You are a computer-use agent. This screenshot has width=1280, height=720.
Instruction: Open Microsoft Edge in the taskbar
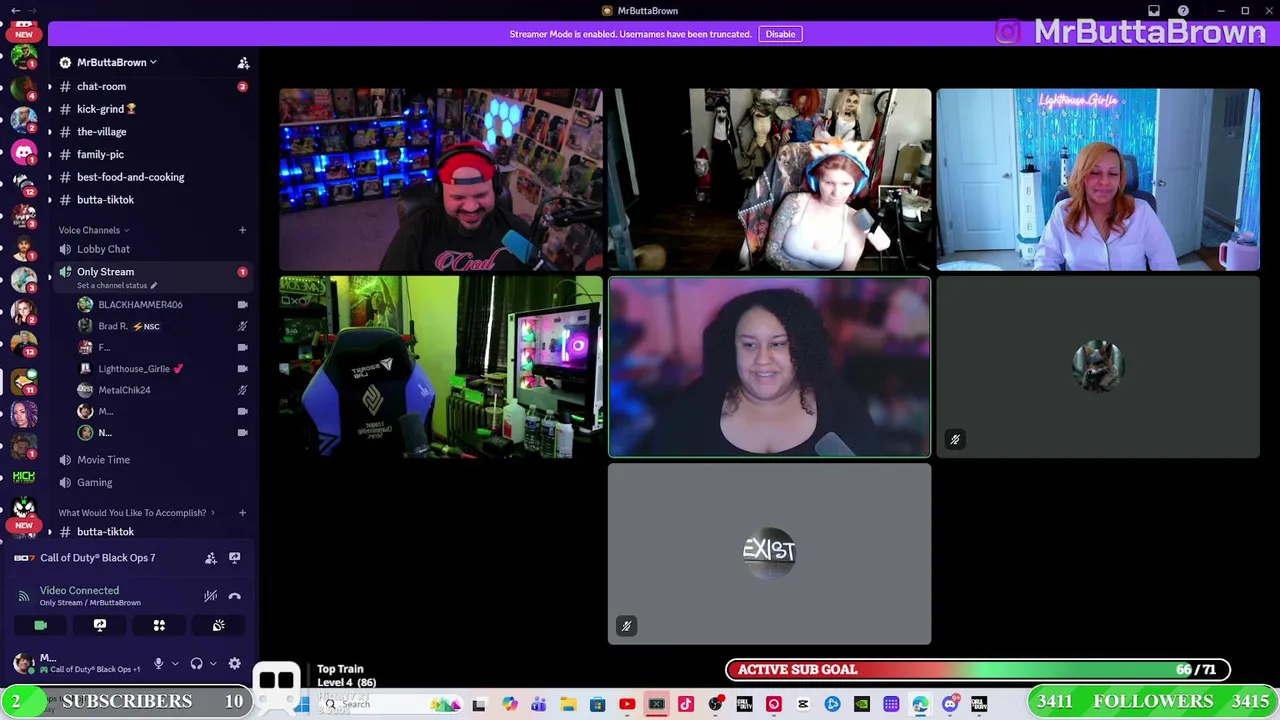(x=920, y=704)
